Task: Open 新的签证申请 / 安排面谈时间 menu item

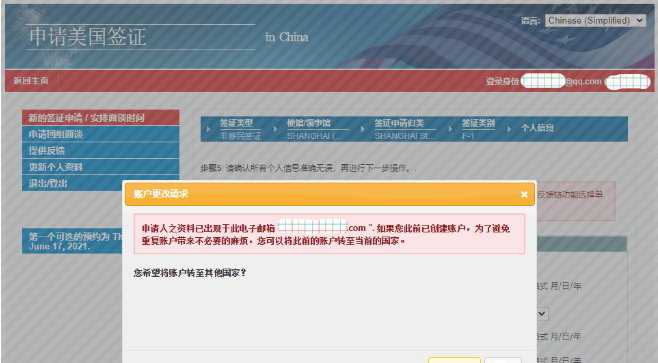Action: 101,118
